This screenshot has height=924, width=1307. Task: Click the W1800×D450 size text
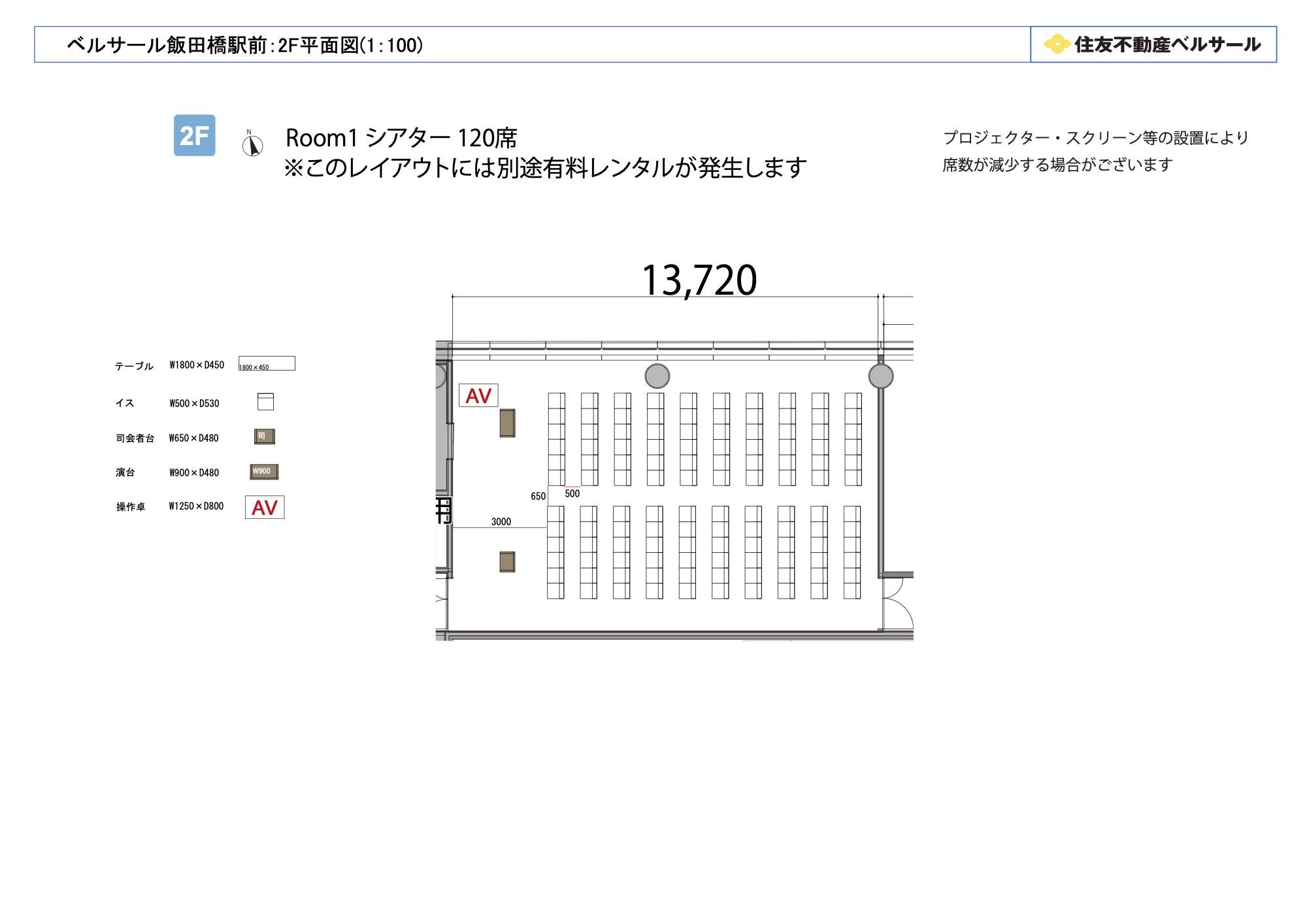tap(197, 365)
